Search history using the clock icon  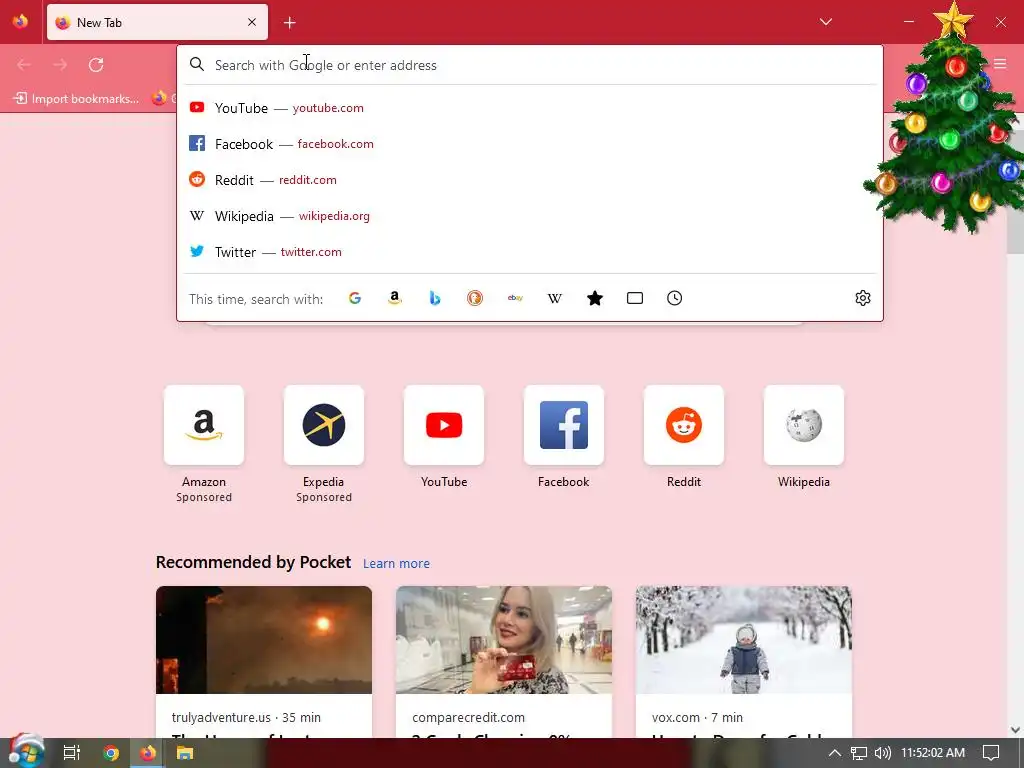[675, 298]
